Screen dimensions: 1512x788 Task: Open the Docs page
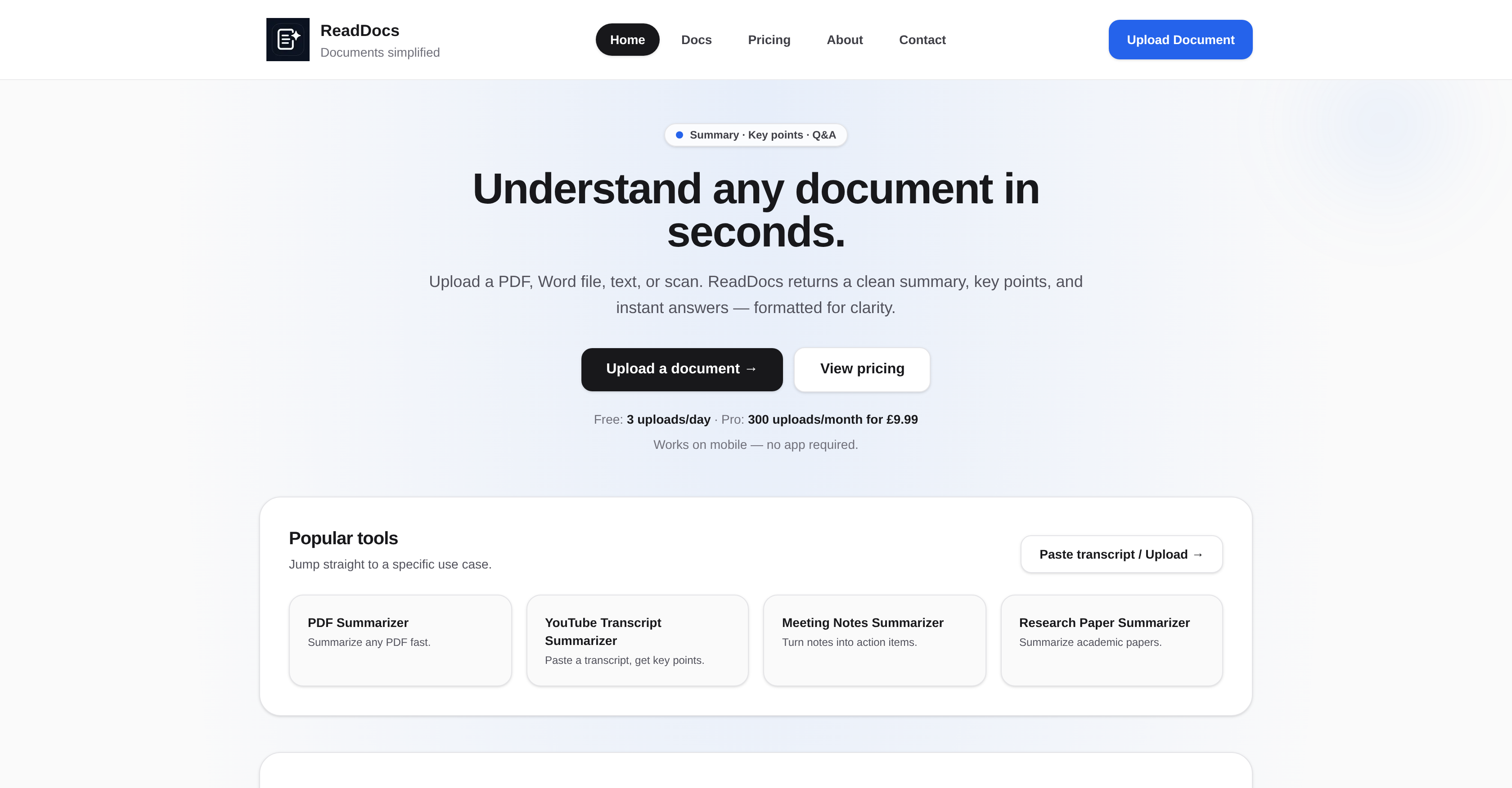click(696, 40)
